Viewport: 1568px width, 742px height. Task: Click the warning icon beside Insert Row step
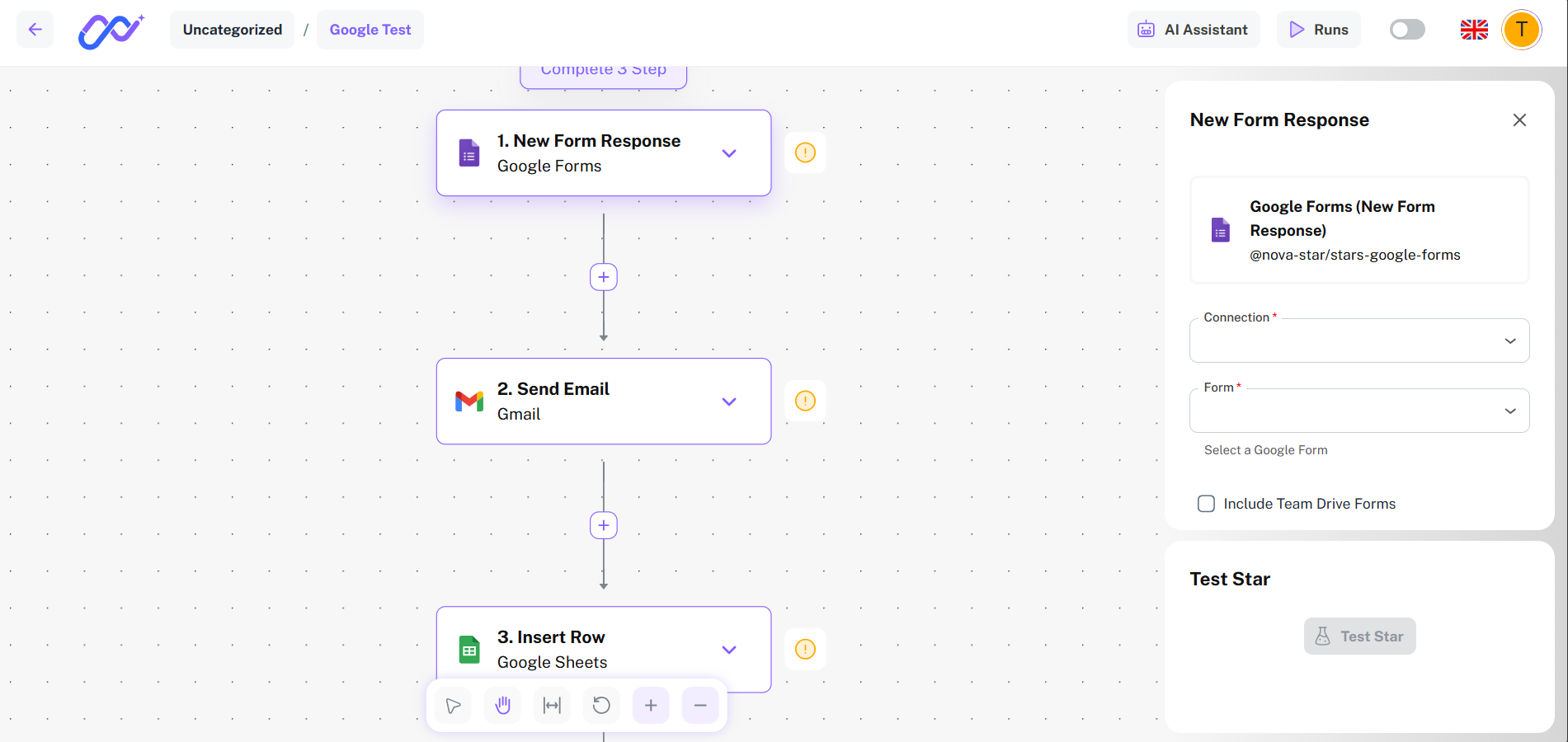[x=805, y=649]
